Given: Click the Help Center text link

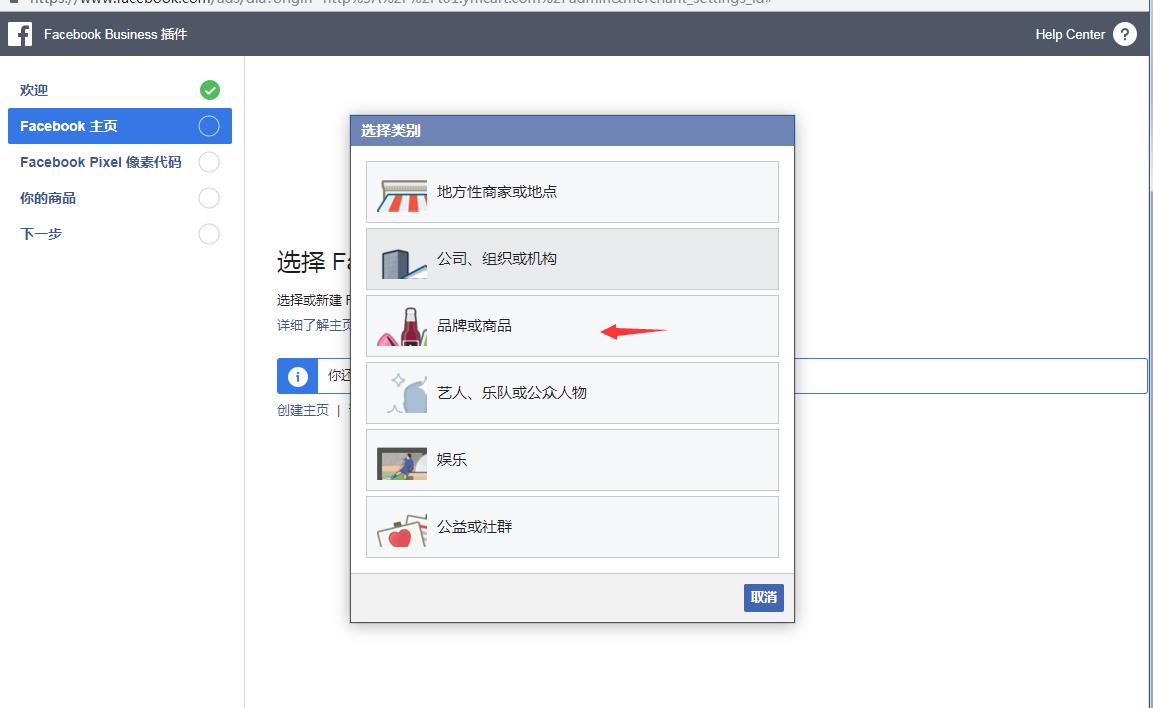Looking at the screenshot, I should (1069, 34).
